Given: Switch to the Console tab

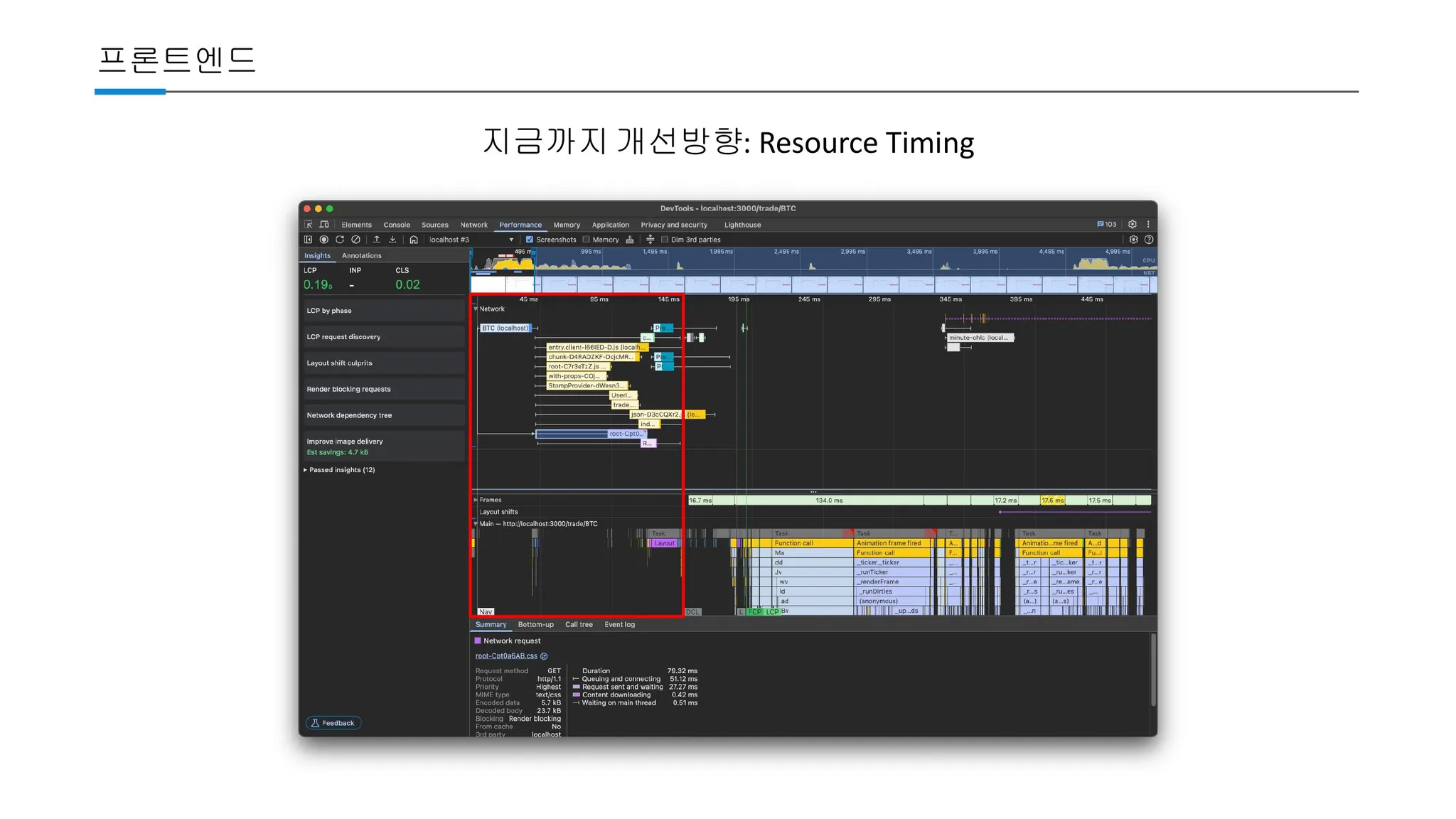Looking at the screenshot, I should pyautogui.click(x=397, y=225).
